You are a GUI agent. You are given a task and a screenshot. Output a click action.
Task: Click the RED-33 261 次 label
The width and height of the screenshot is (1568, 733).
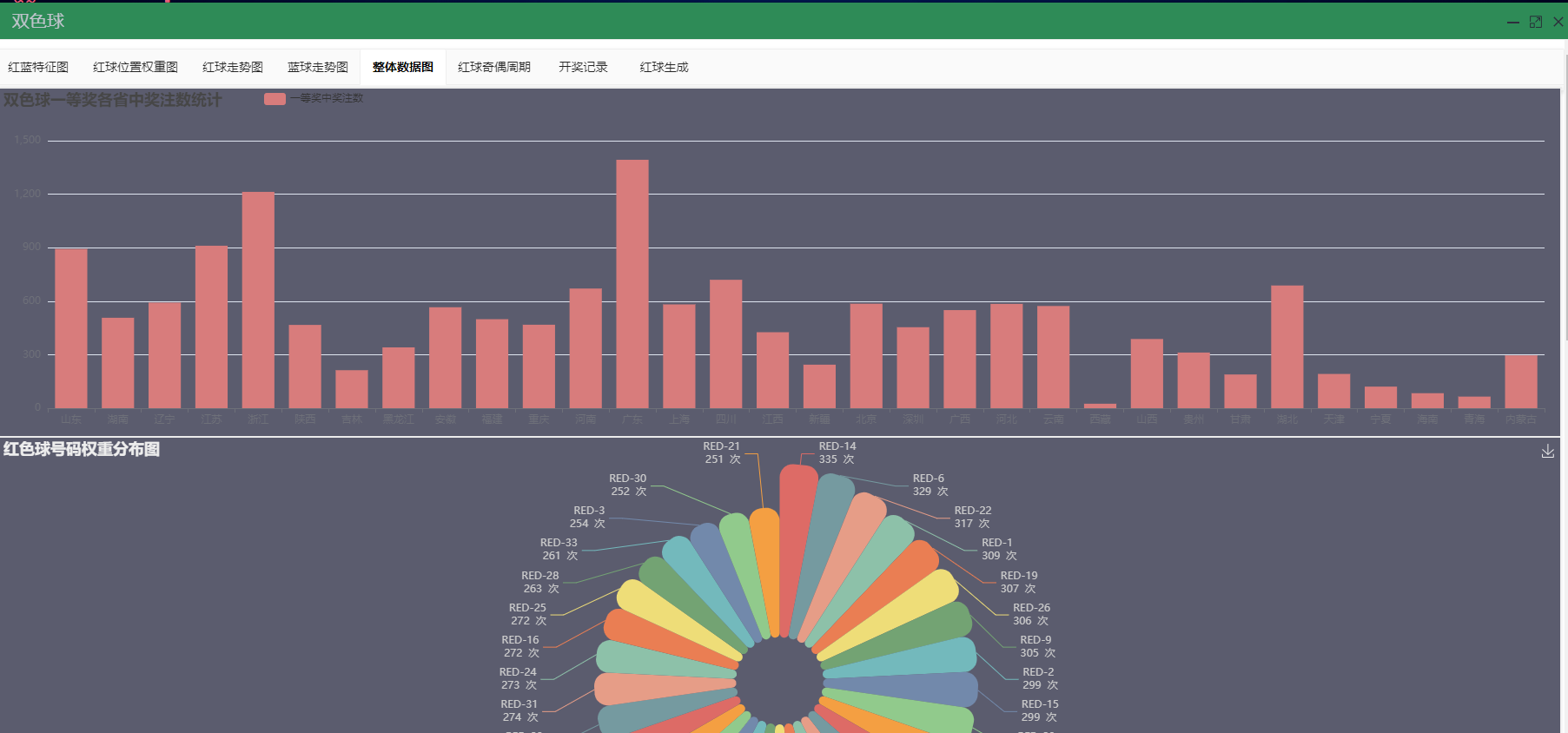(559, 549)
